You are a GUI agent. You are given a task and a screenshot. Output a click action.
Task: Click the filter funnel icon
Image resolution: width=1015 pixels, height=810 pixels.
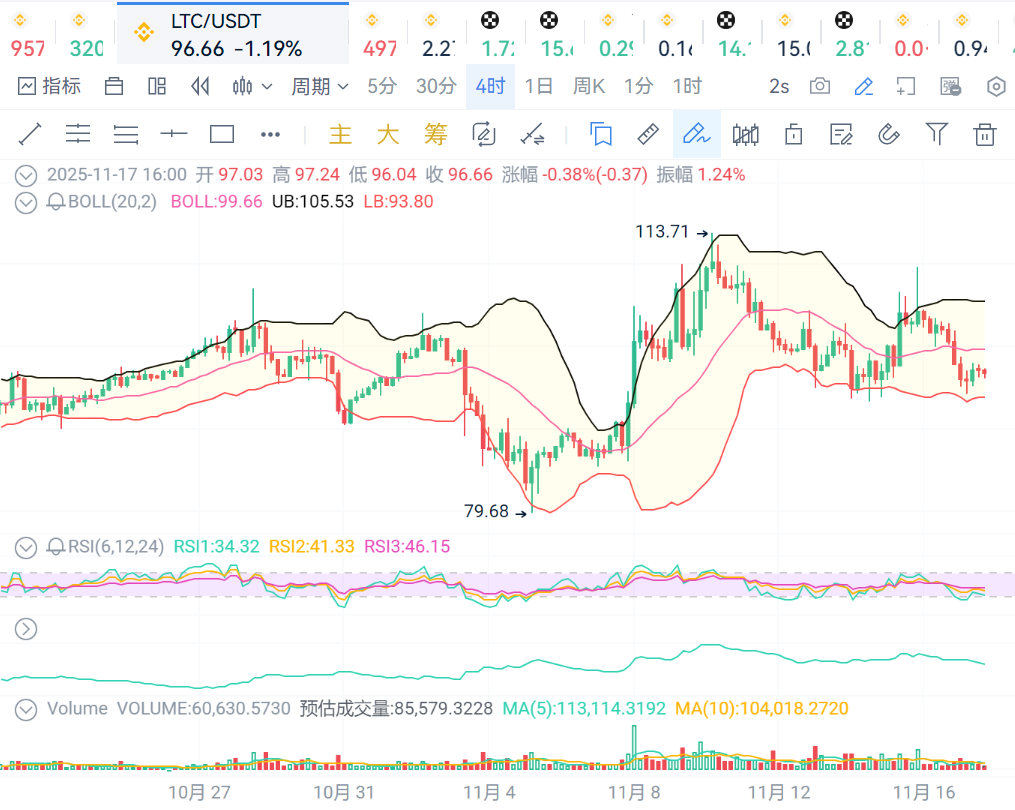click(936, 134)
